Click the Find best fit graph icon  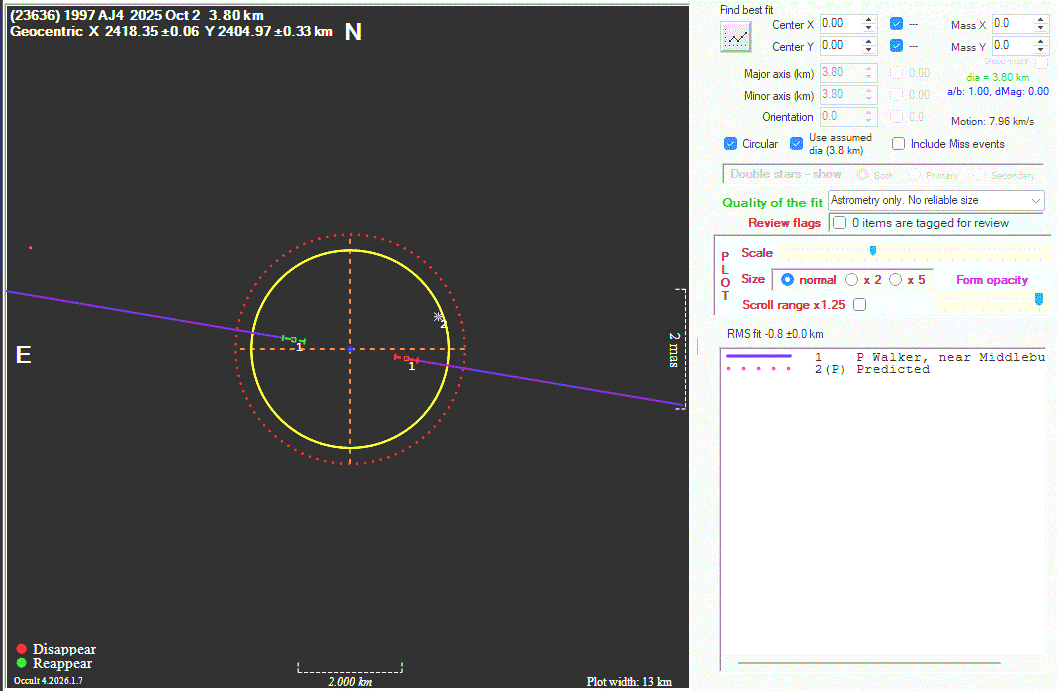[x=736, y=37]
